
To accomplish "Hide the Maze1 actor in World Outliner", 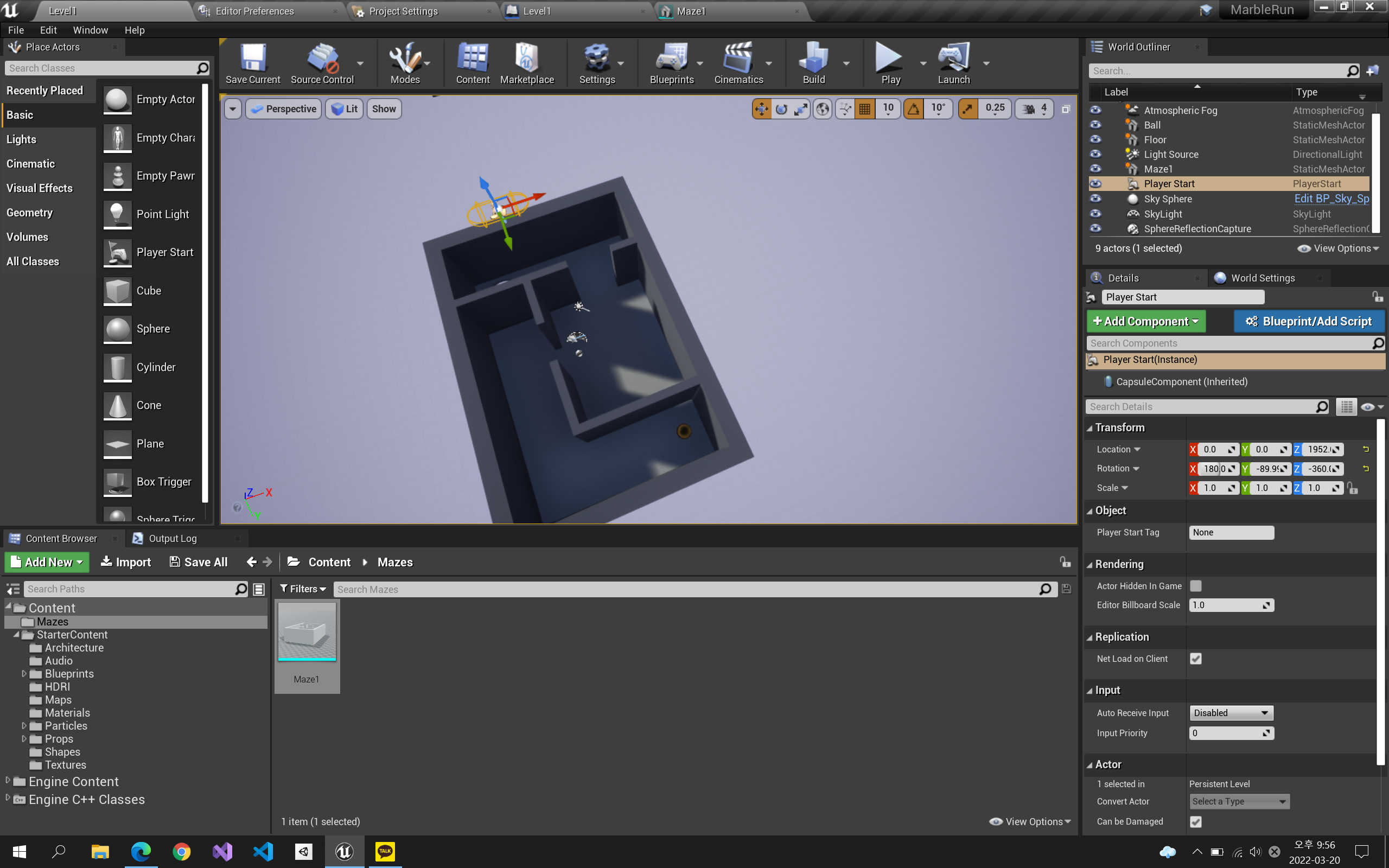I will (1095, 169).
